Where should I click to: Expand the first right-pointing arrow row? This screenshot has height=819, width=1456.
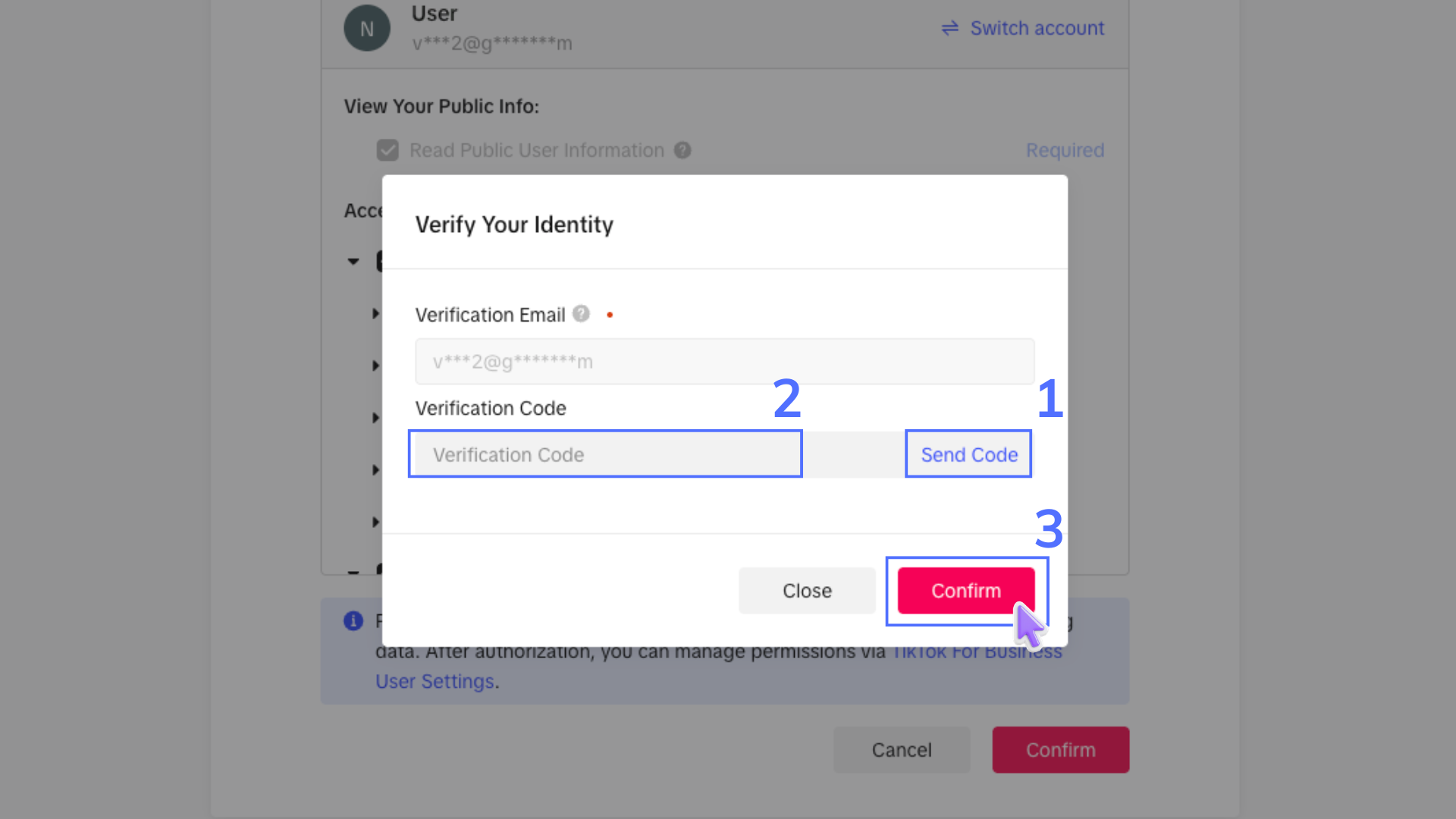pyautogui.click(x=375, y=313)
